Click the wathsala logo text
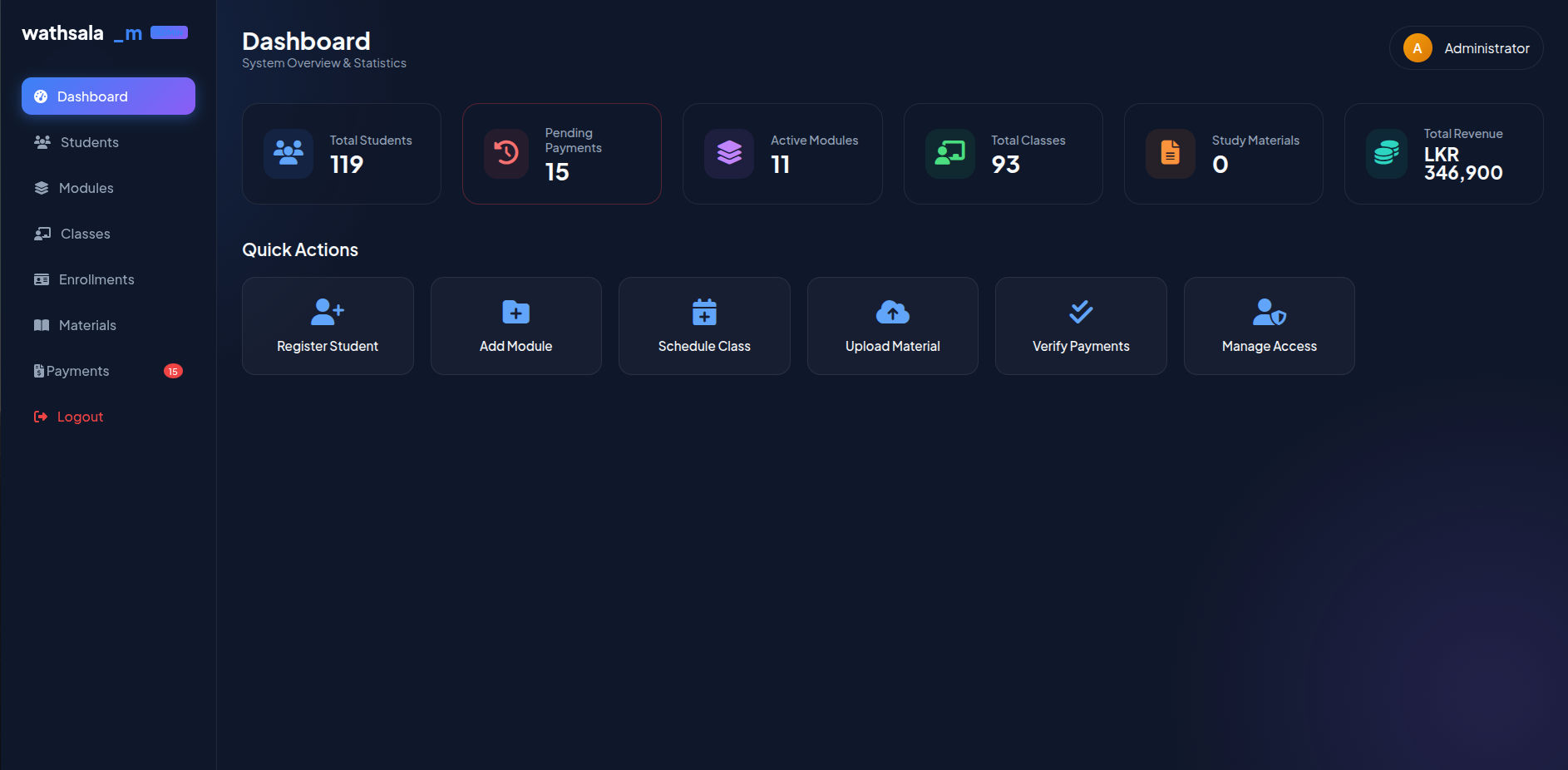 coord(63,33)
